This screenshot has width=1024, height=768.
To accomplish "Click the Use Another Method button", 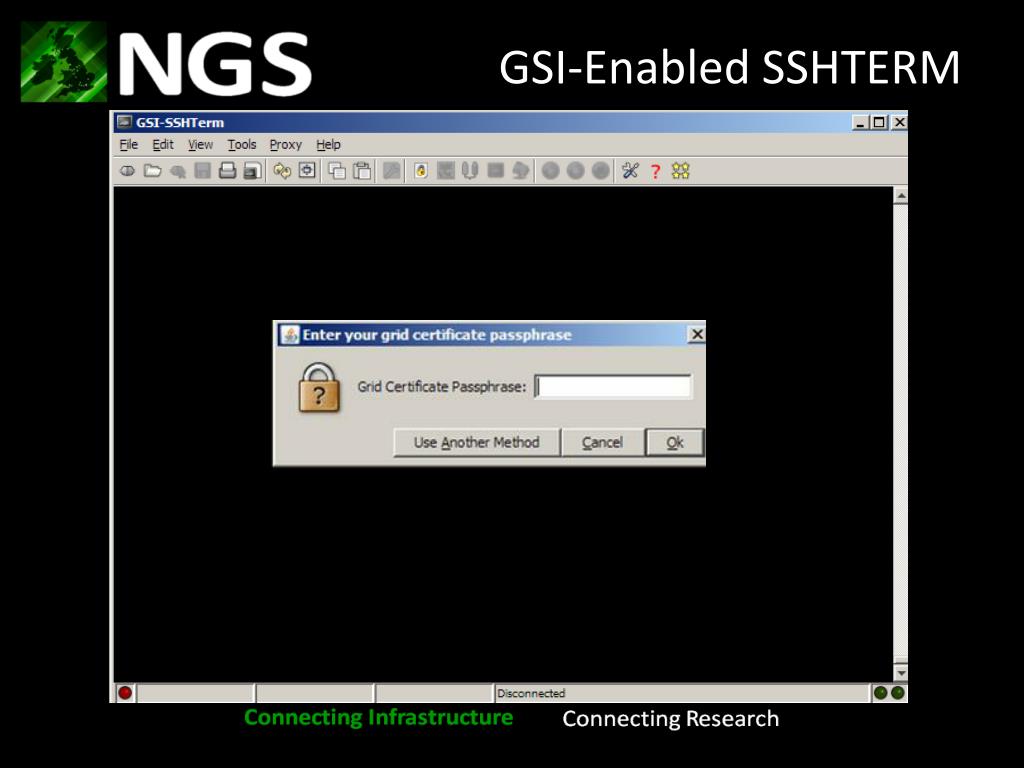I will pos(477,442).
